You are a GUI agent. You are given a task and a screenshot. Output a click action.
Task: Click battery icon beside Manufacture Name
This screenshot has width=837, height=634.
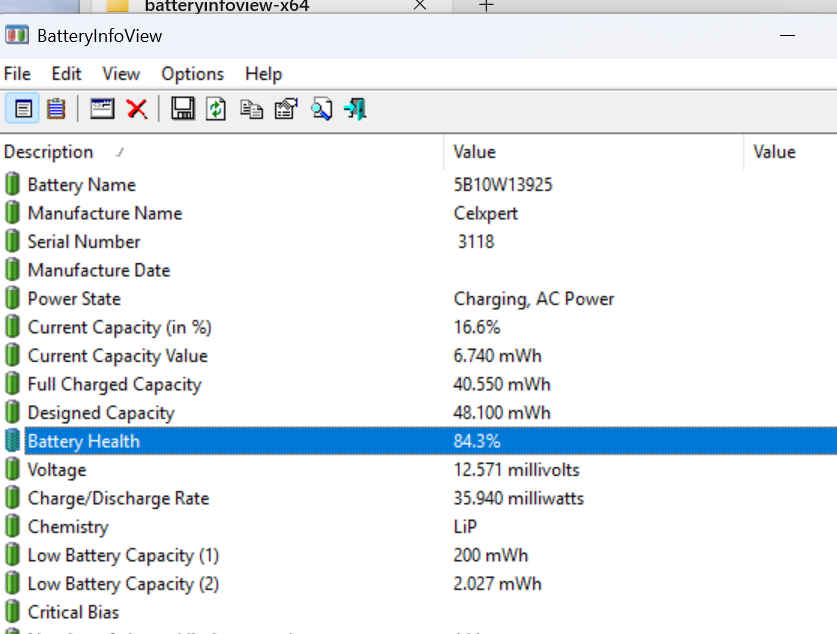pos(12,212)
